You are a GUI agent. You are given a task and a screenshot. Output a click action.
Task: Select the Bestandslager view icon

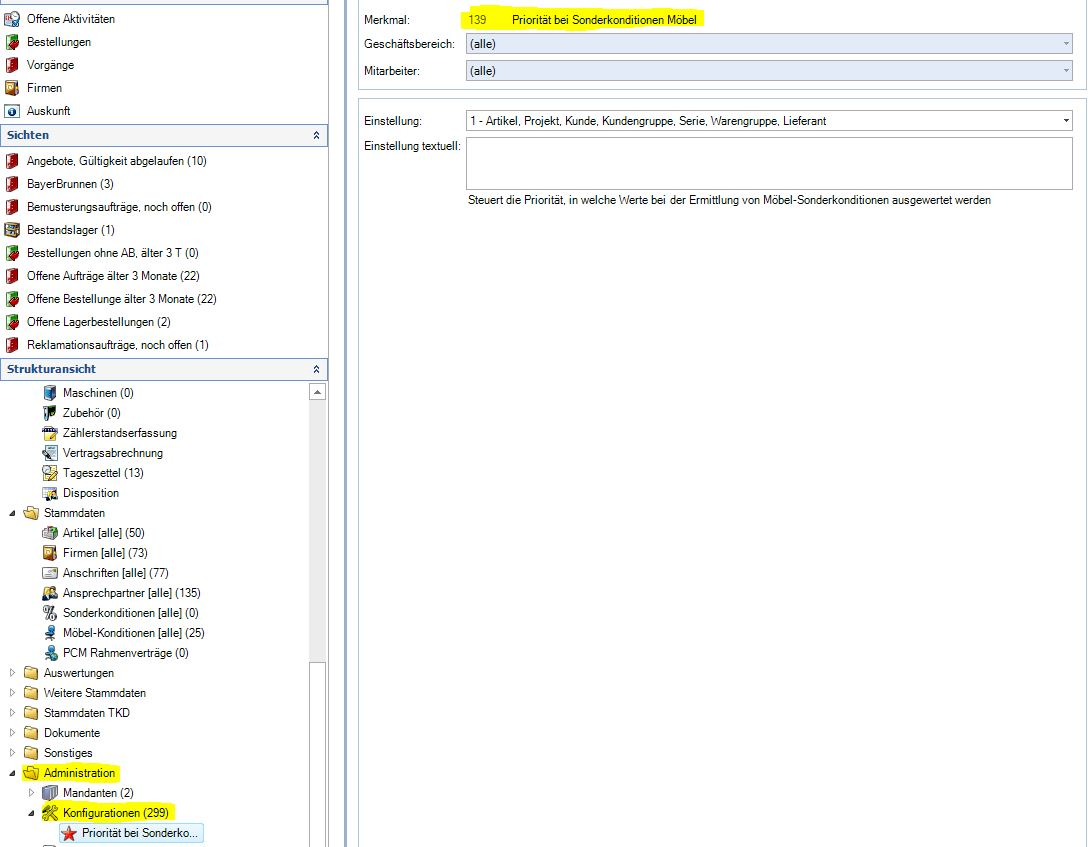tap(12, 230)
